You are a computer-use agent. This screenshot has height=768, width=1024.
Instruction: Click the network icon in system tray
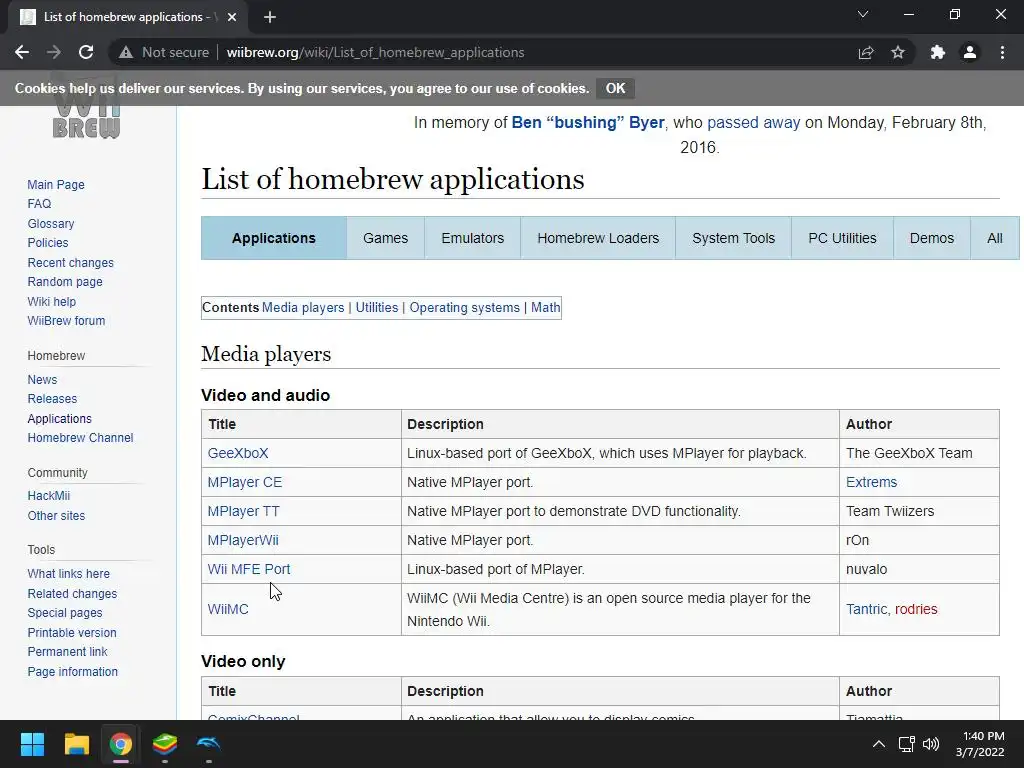point(906,744)
